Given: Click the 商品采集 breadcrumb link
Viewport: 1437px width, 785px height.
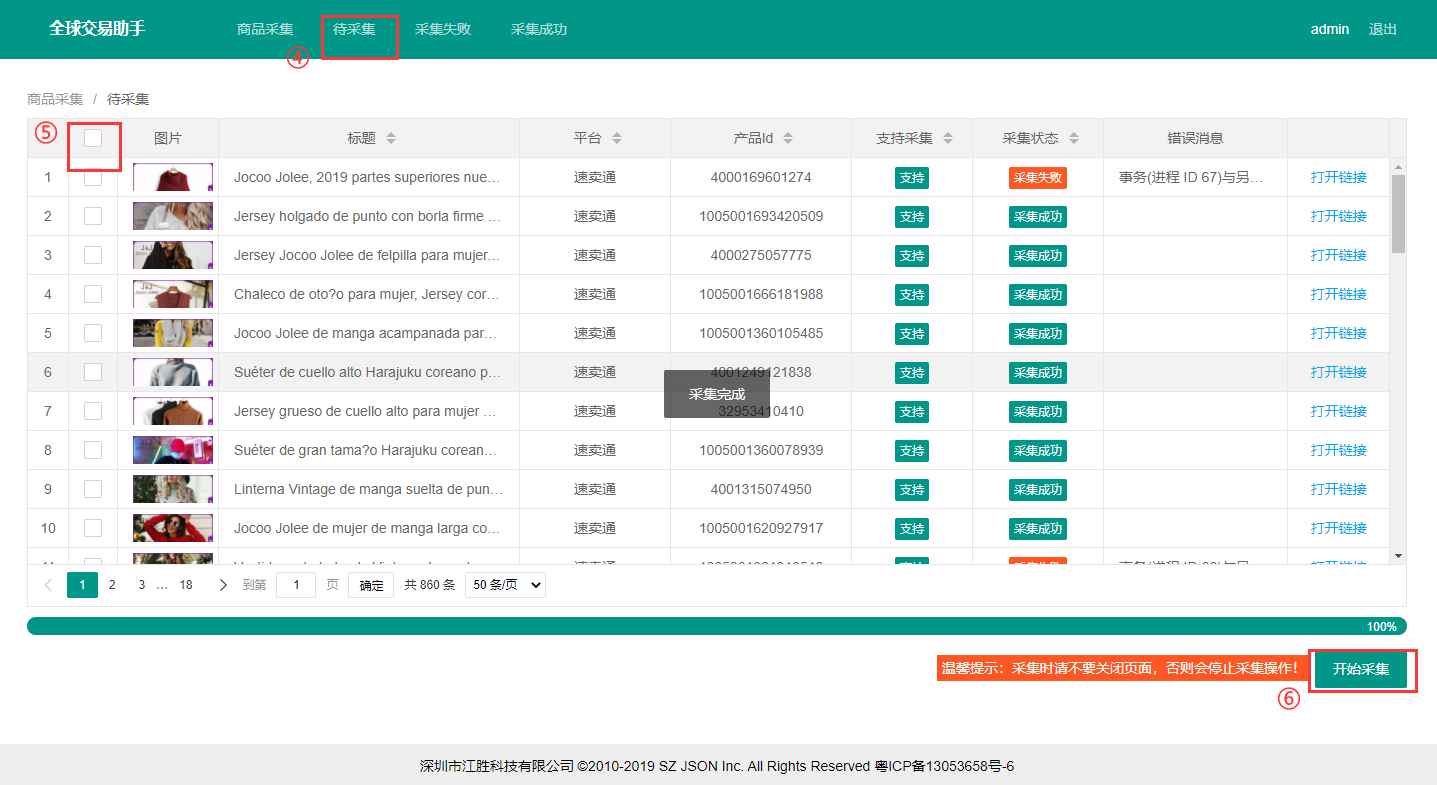Looking at the screenshot, I should click(55, 99).
